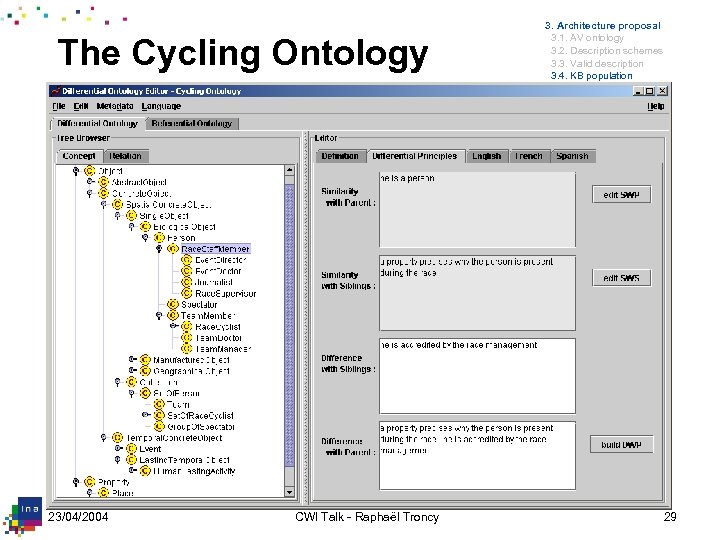Image resolution: width=720 pixels, height=540 pixels.
Task: Select the LastingTemporalObject tree item
Action: click(185, 460)
